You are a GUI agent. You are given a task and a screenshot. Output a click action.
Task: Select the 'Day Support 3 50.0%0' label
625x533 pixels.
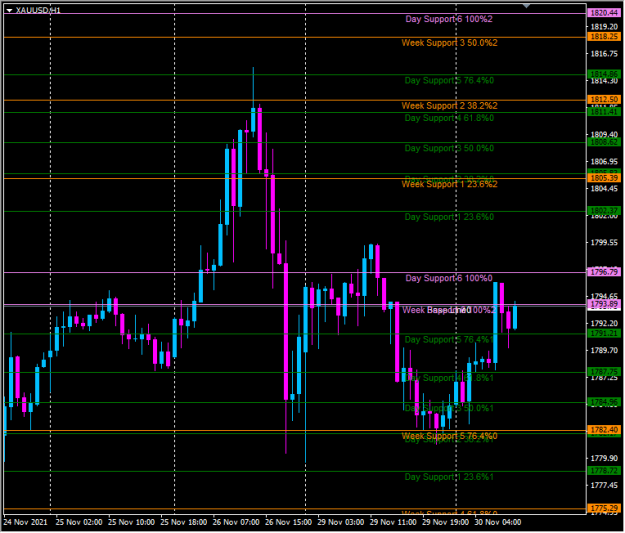tap(449, 148)
